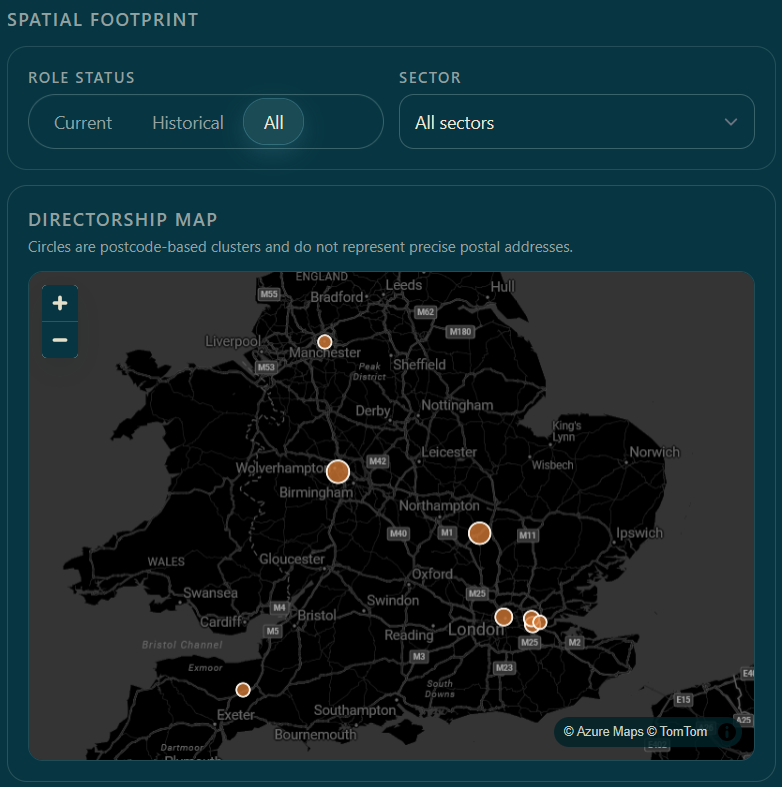Click the M180 motorway shield
The image size is (782, 787).
click(x=460, y=331)
